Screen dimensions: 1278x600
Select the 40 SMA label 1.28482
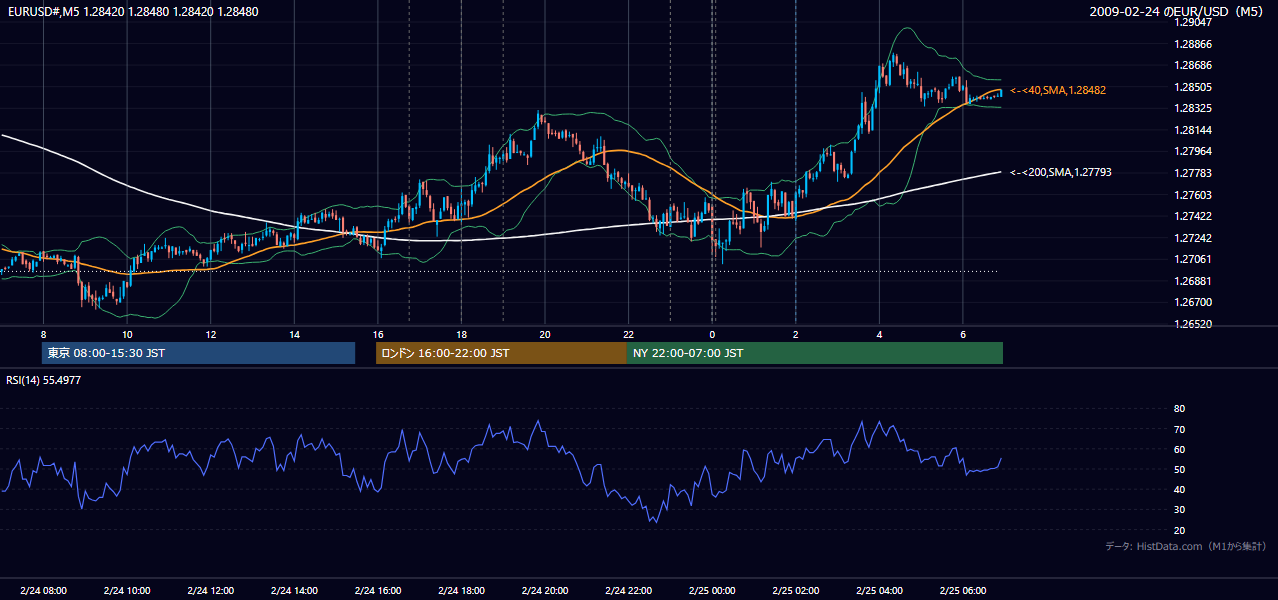point(1058,90)
